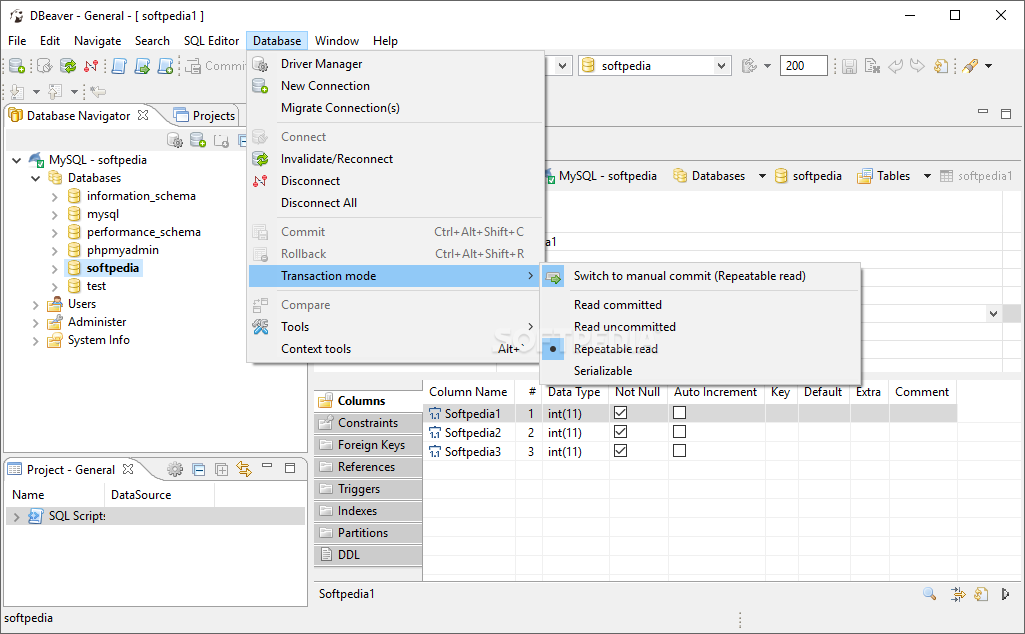Toggle Auto Increment checkbox for Softpedia2

click(679, 432)
